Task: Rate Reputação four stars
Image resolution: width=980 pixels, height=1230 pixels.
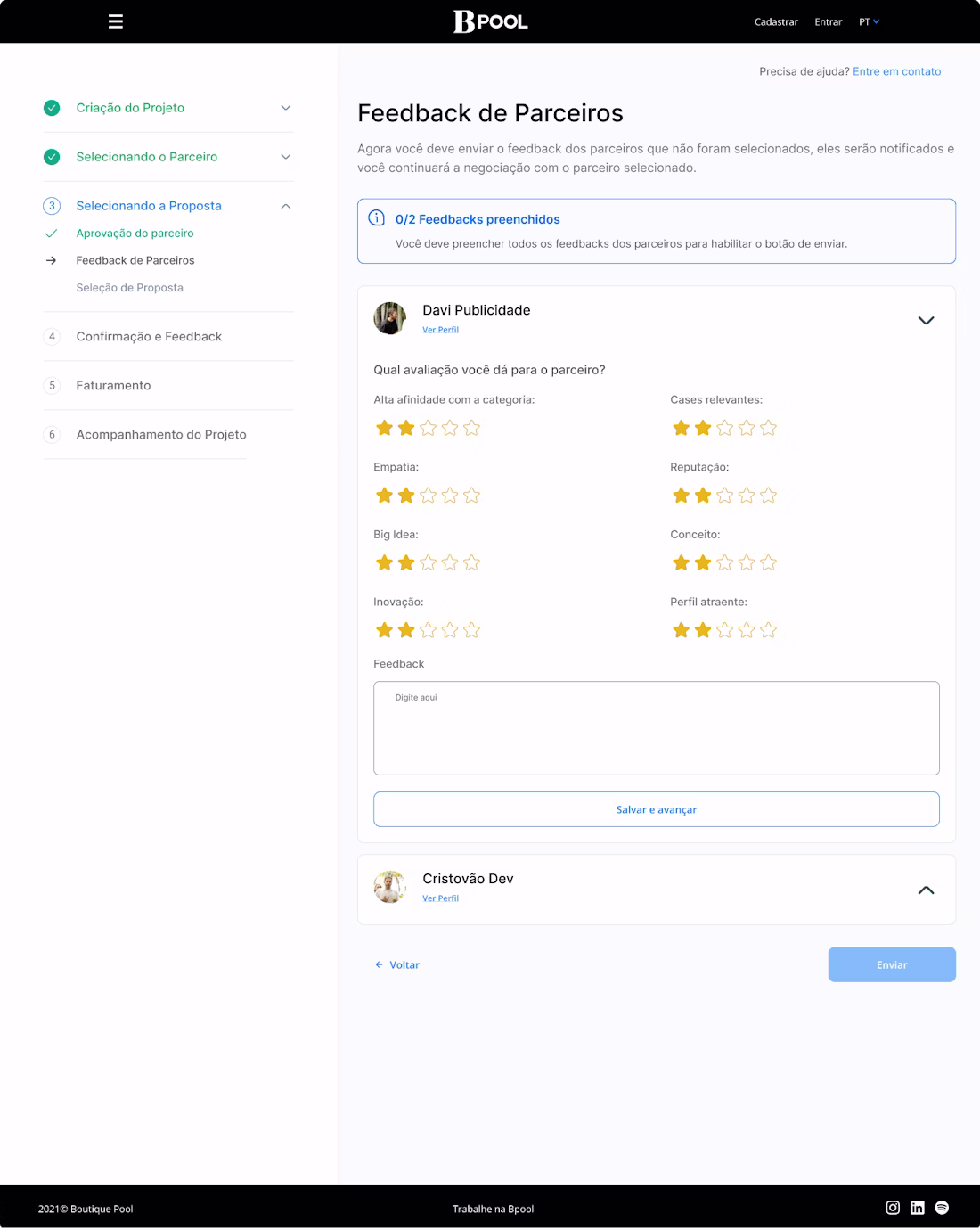Action: tap(747, 496)
